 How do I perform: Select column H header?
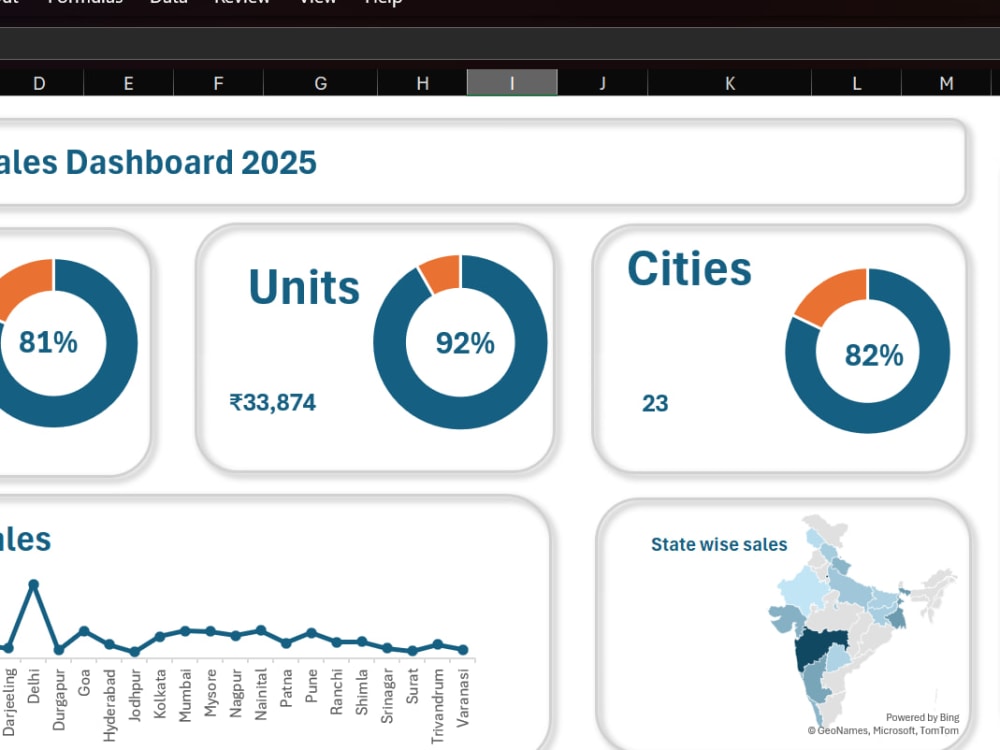422,83
